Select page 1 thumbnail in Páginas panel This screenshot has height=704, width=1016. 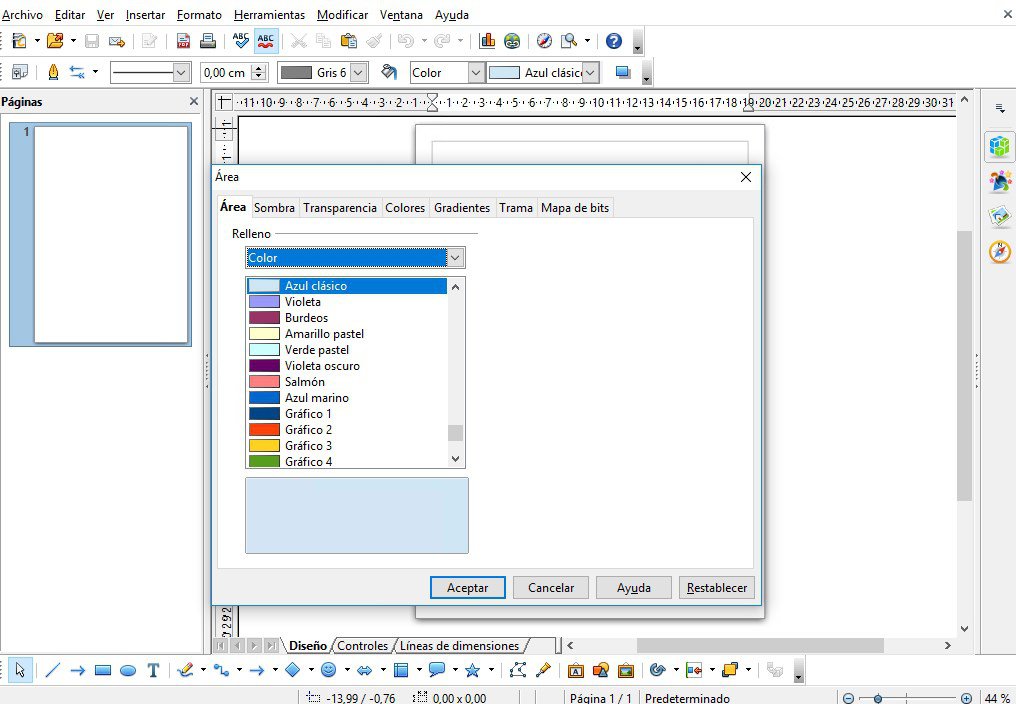tap(100, 235)
